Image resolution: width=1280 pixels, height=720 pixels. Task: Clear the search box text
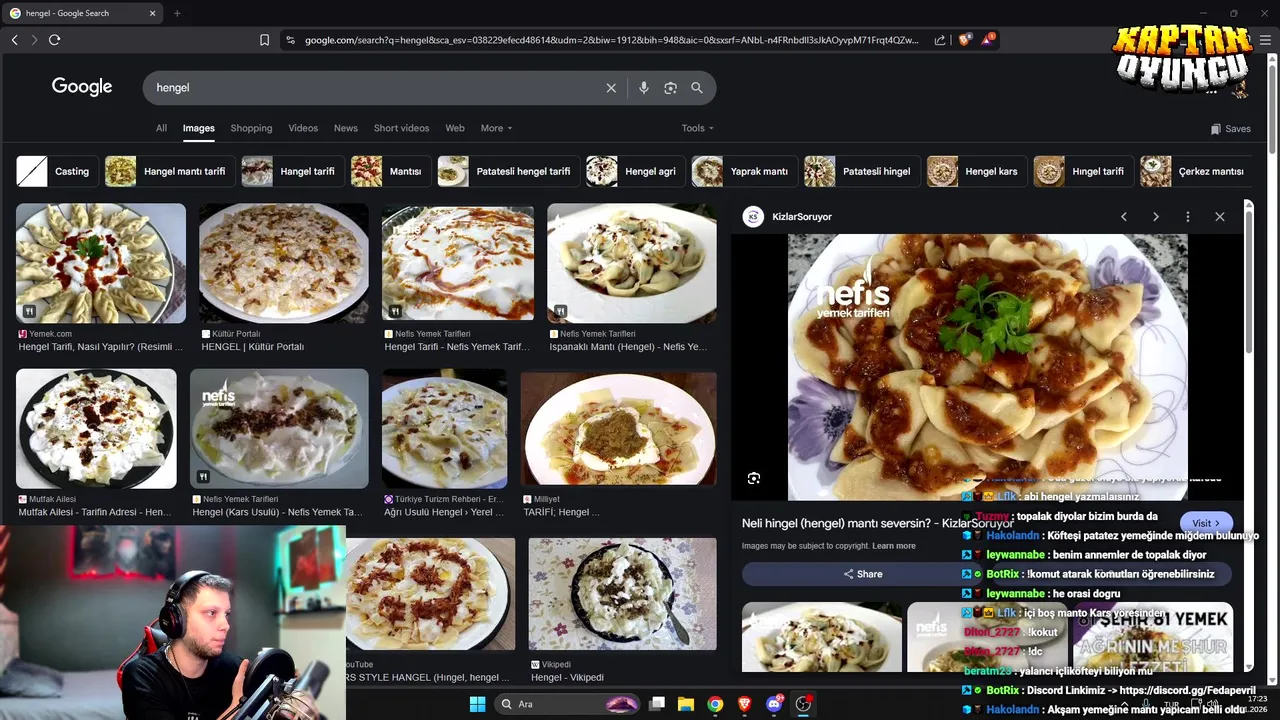tap(611, 88)
